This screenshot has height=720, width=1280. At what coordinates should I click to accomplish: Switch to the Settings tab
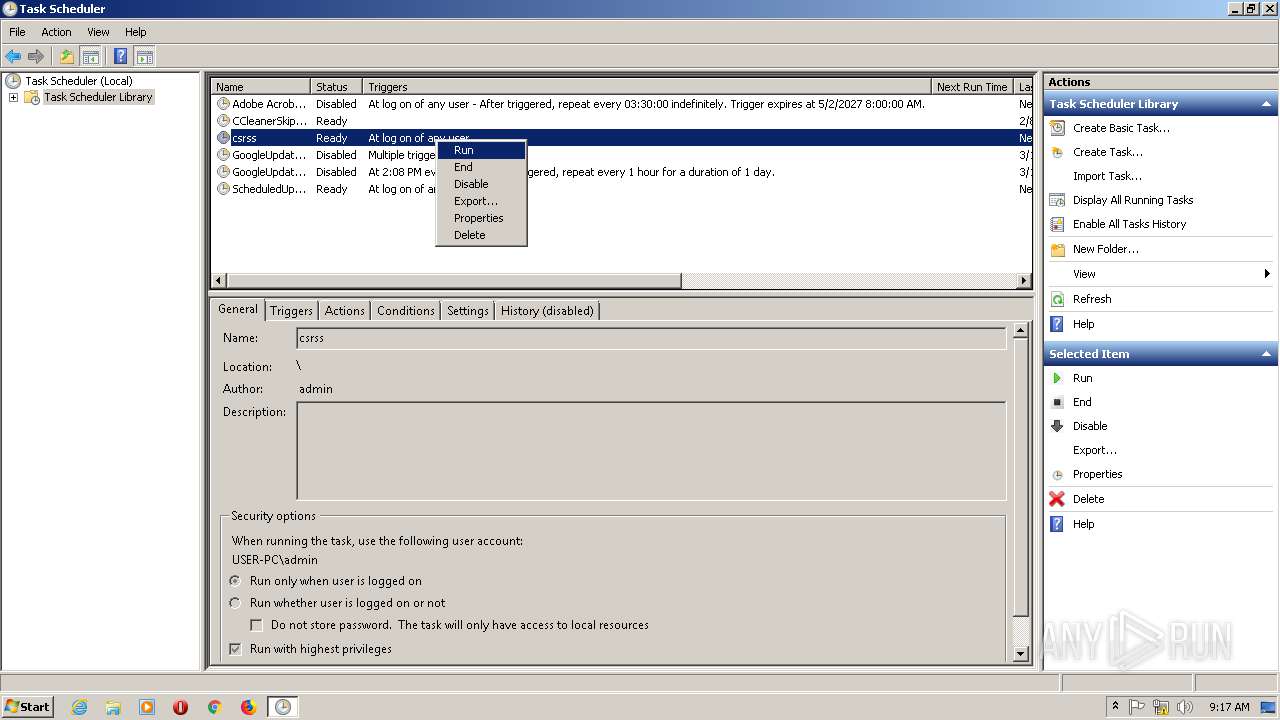click(467, 311)
